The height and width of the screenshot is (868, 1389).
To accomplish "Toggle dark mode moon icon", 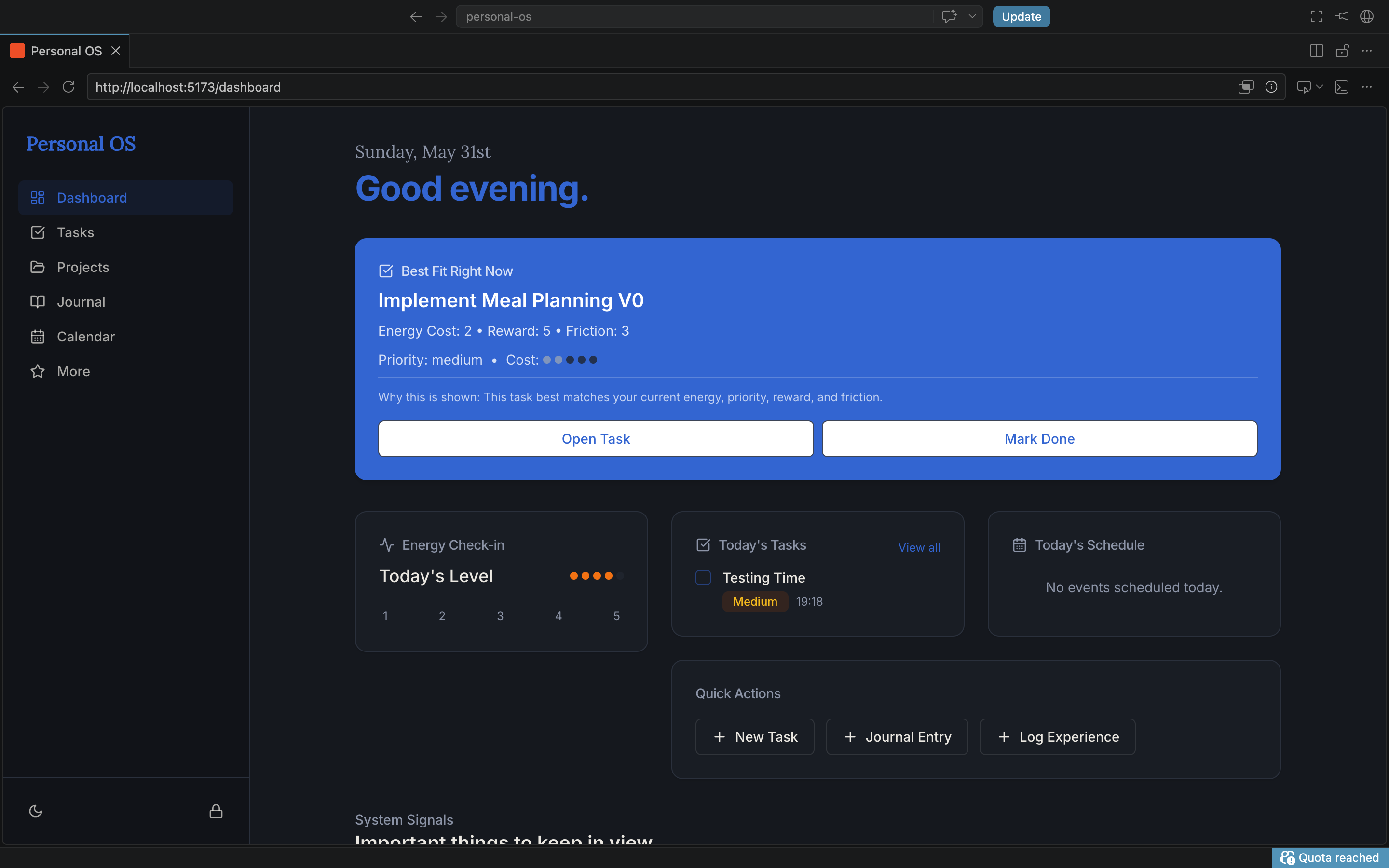I will 36,811.
